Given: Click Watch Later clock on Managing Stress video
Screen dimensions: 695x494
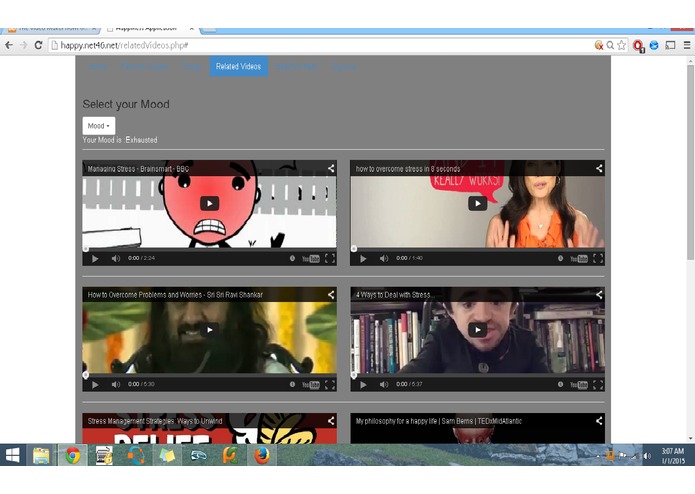Looking at the screenshot, I should [x=292, y=258].
